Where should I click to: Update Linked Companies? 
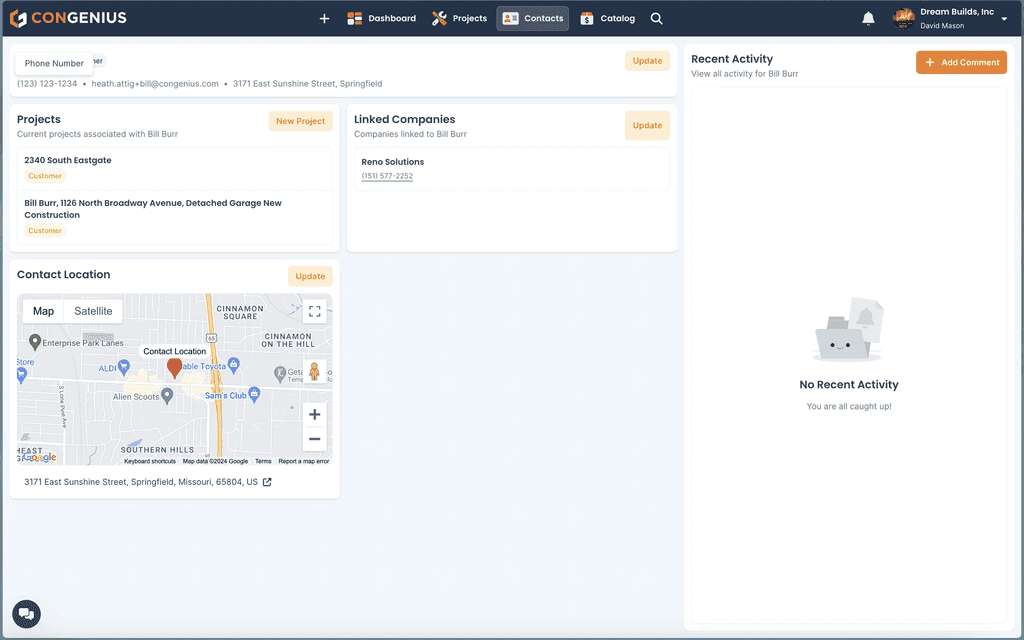pyautogui.click(x=647, y=125)
